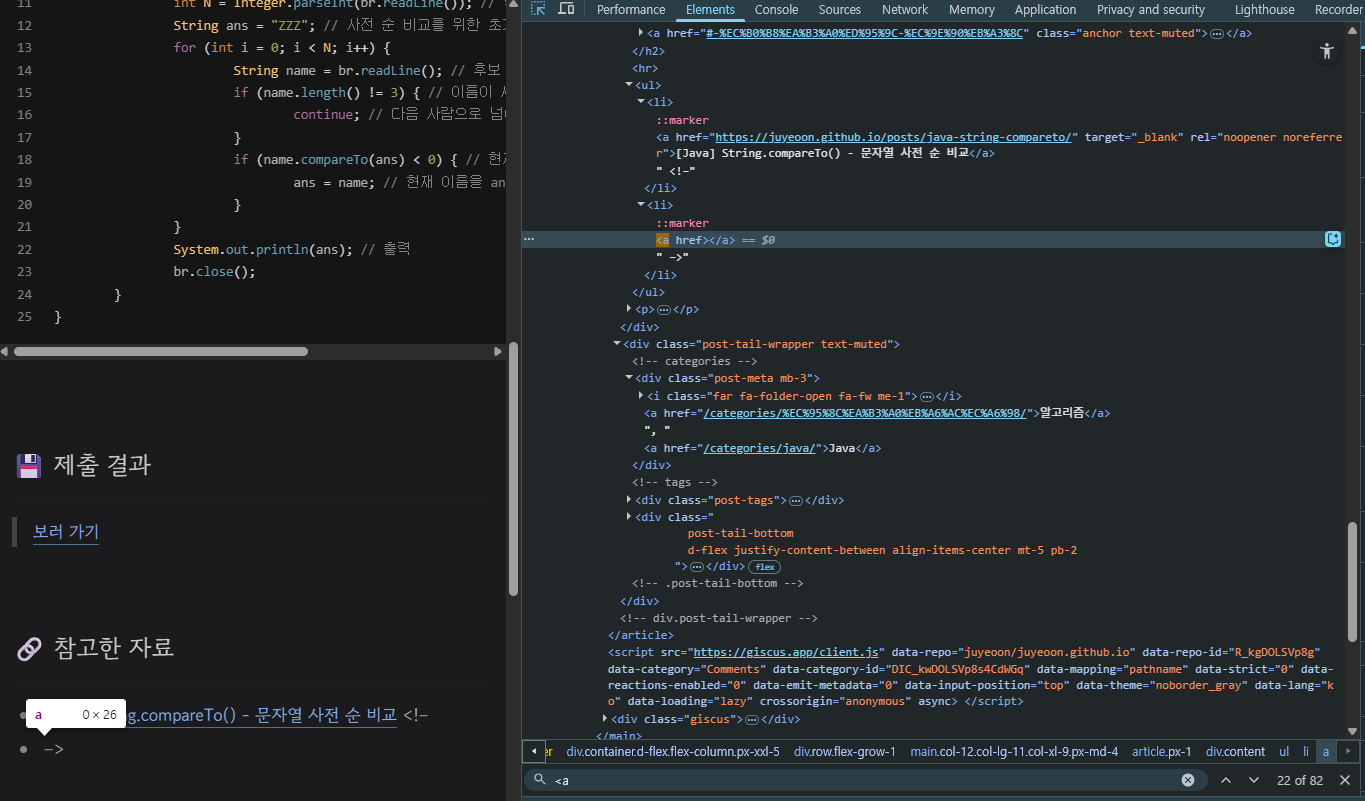Click right arrow of code horizontal scrollbar
The width and height of the screenshot is (1365, 801).
pos(499,352)
